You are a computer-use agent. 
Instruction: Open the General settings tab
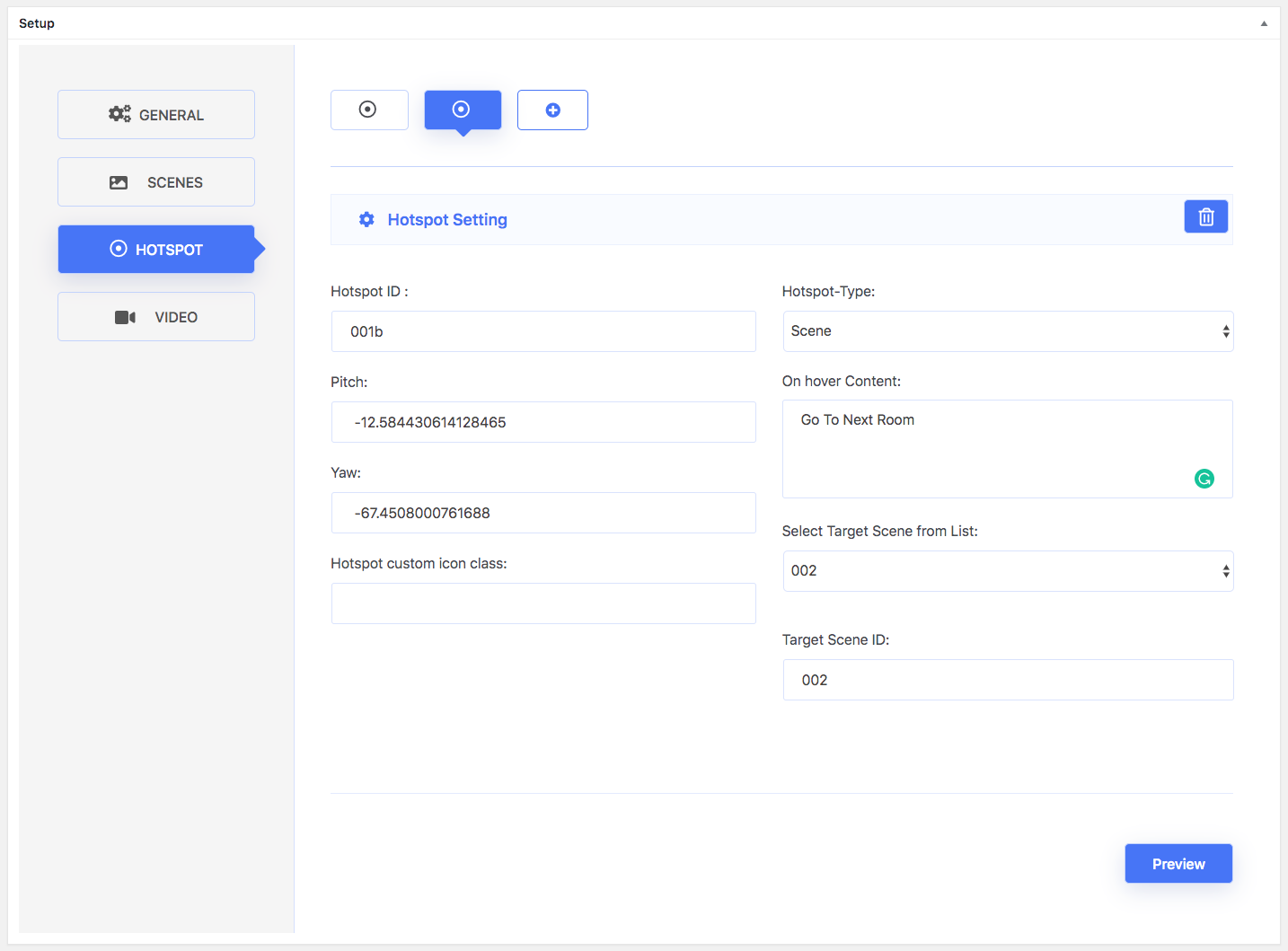point(156,115)
